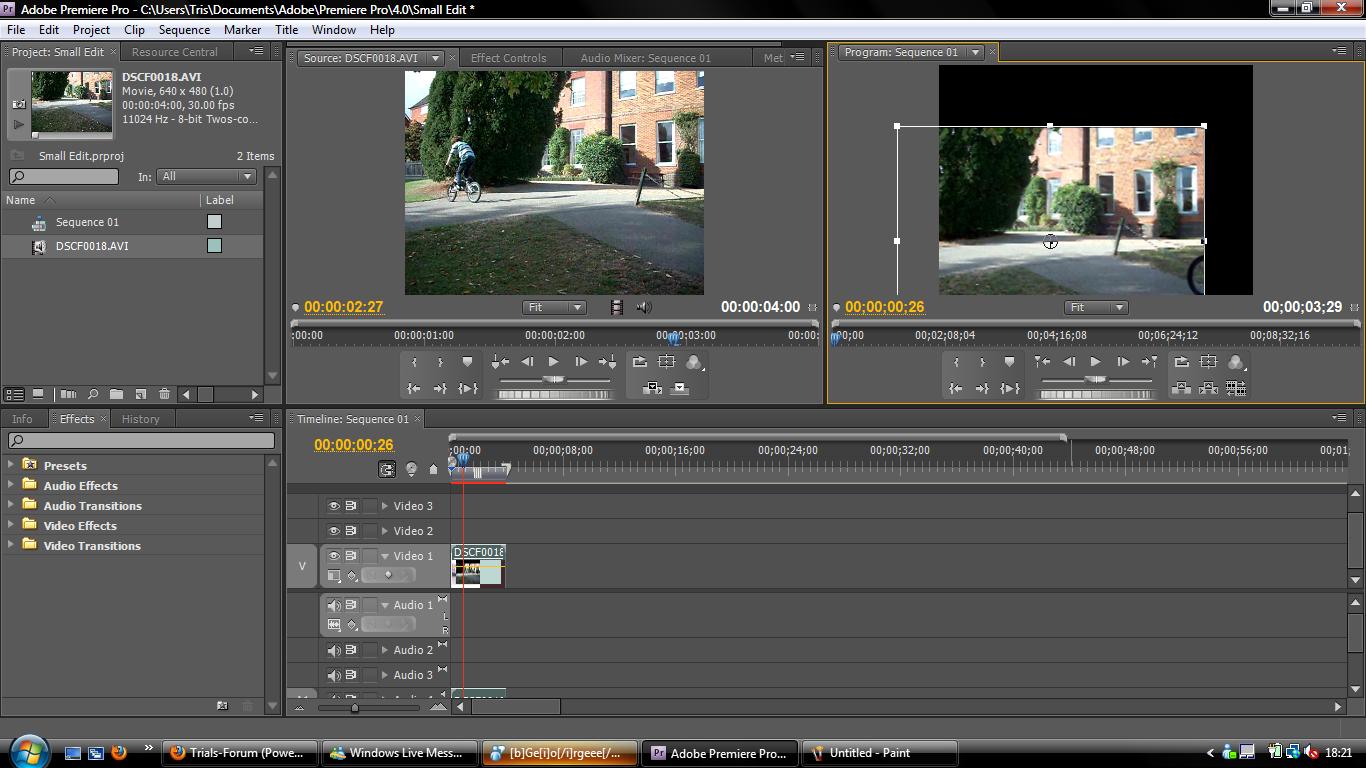The height and width of the screenshot is (768, 1366).
Task: Toggle Loop in Program monitor
Action: tap(1182, 362)
